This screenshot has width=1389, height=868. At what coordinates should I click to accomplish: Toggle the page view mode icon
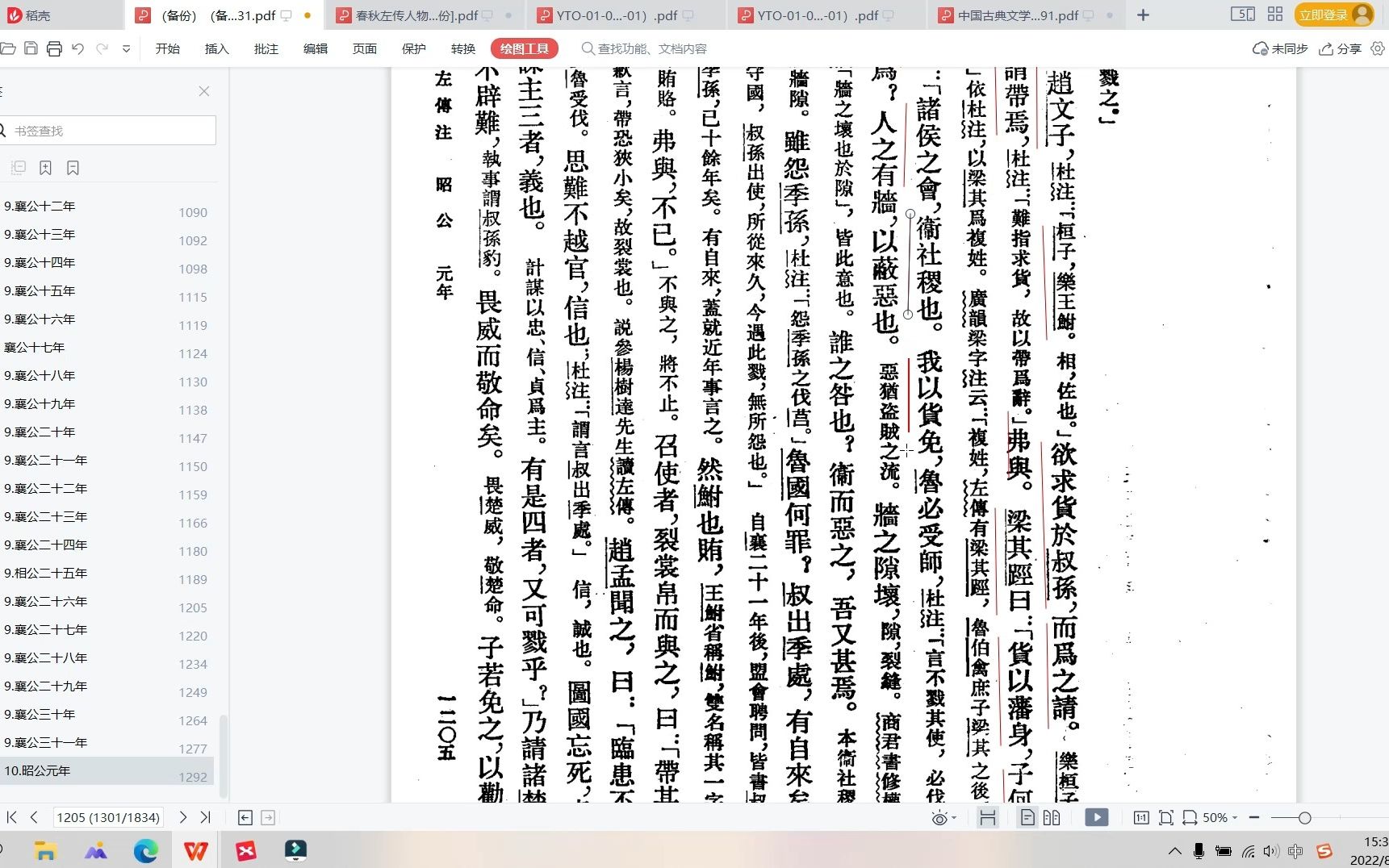987,818
